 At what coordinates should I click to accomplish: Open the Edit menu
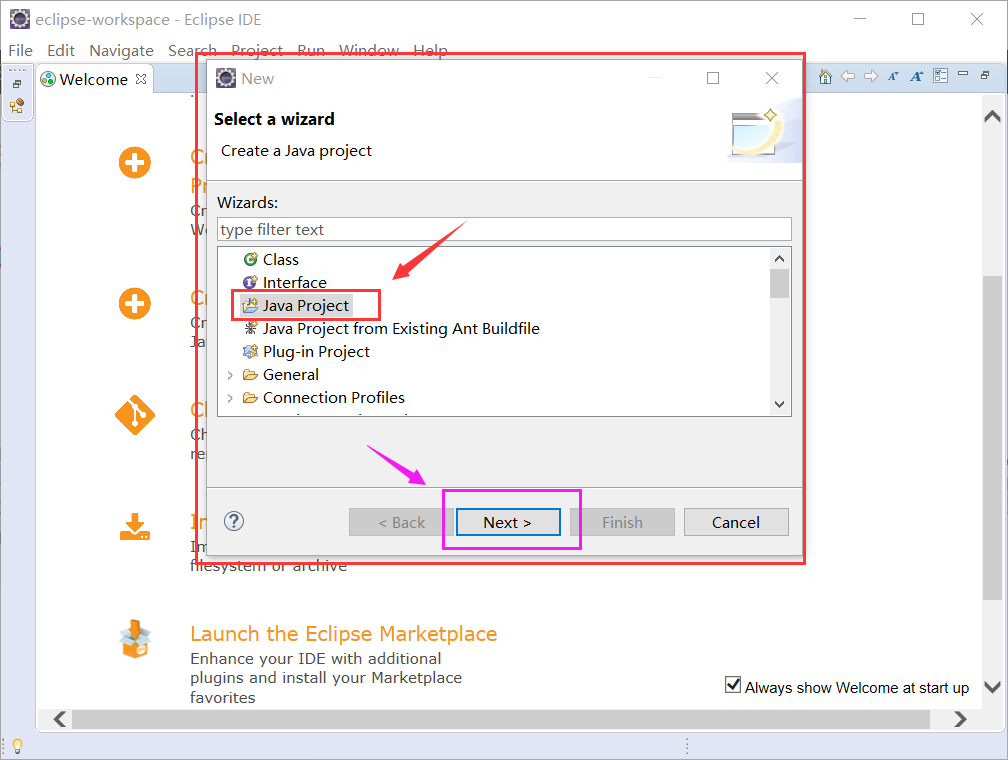pyautogui.click(x=61, y=50)
